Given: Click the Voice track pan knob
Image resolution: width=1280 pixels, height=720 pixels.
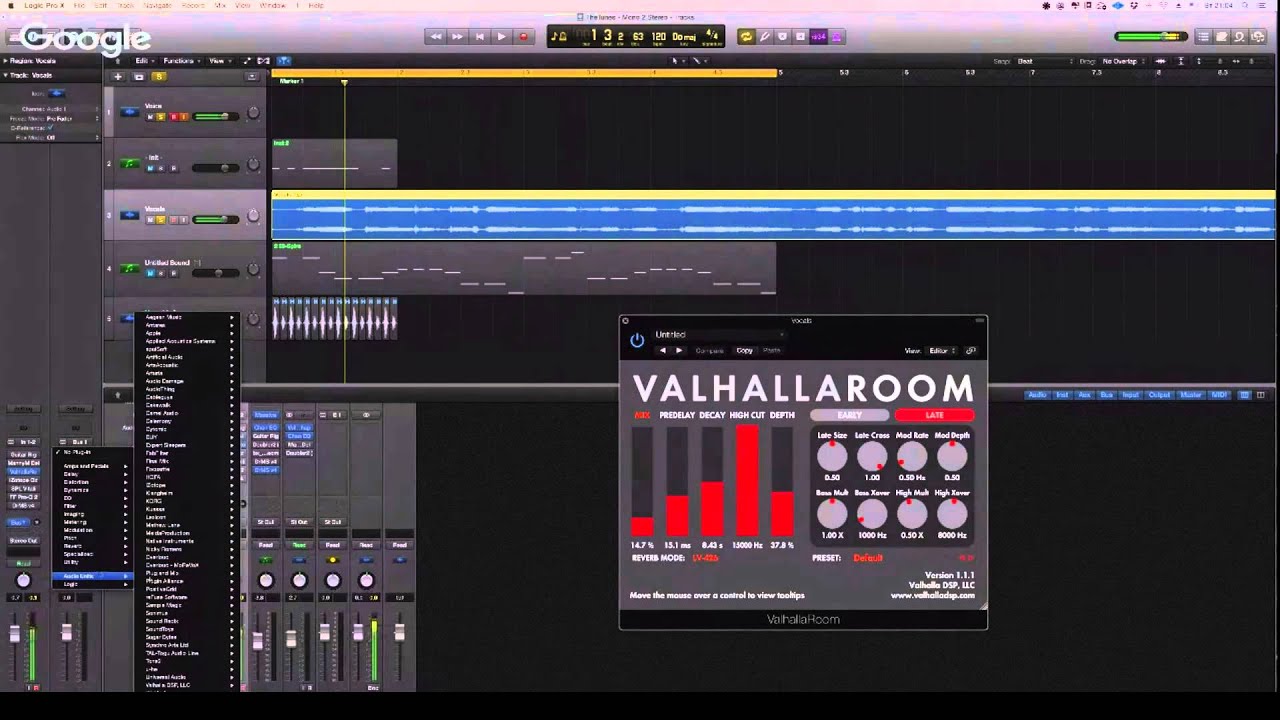Looking at the screenshot, I should coord(253,113).
